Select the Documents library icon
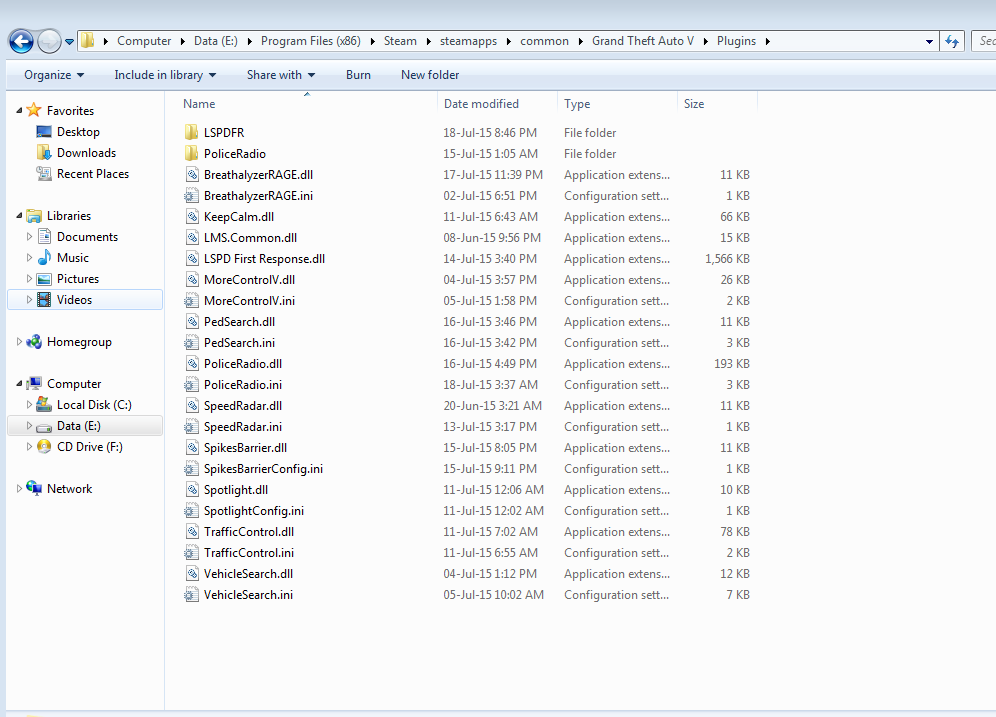This screenshot has height=717, width=996. tap(44, 237)
